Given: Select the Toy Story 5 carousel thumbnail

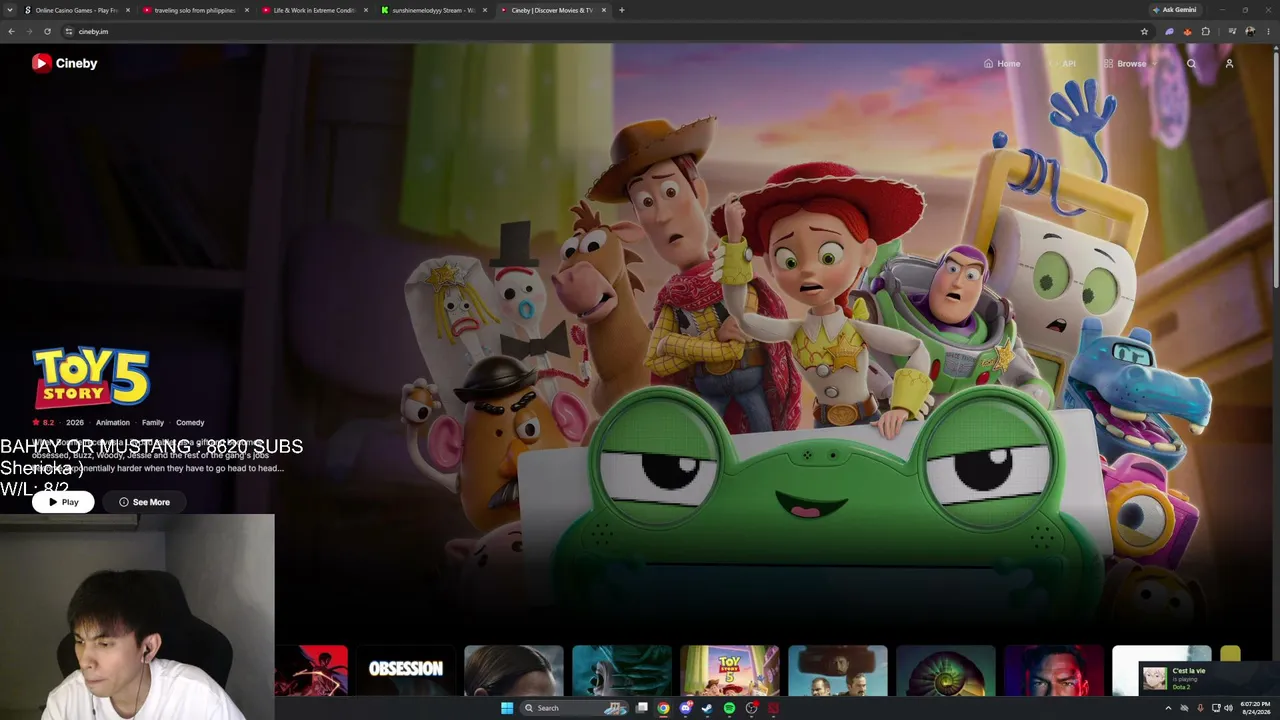Looking at the screenshot, I should tap(730, 670).
